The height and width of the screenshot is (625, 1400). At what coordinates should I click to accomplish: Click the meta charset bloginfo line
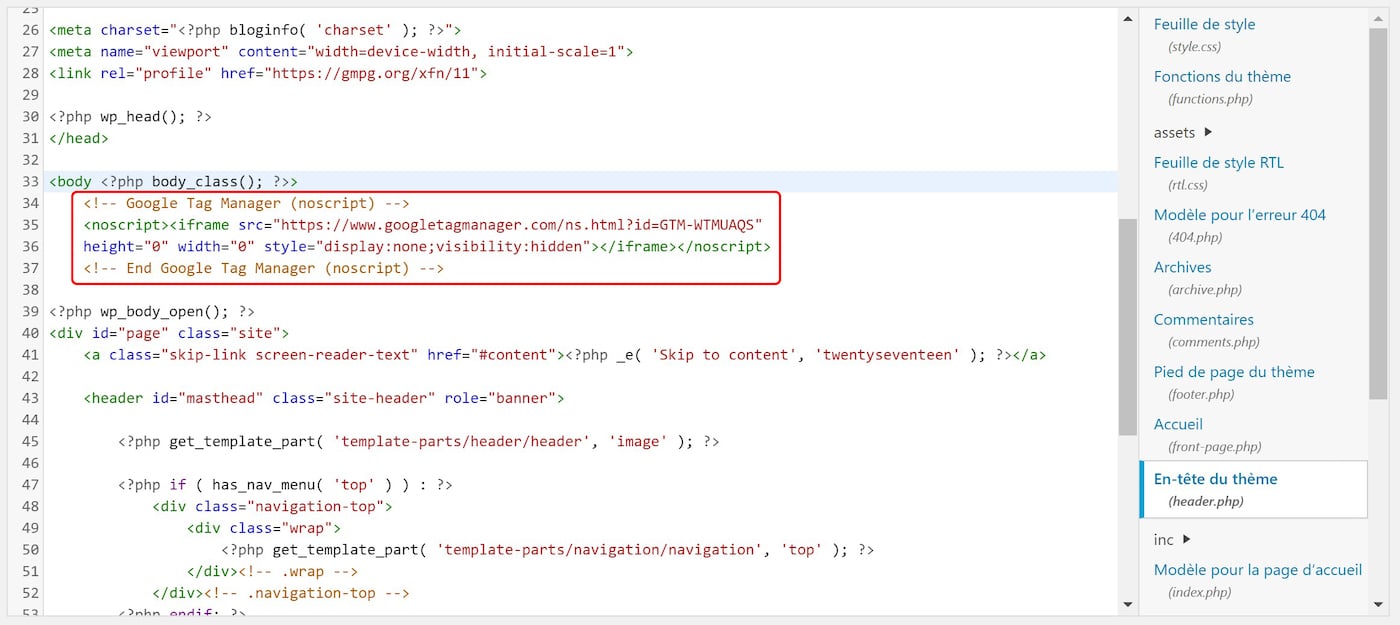click(x=255, y=31)
